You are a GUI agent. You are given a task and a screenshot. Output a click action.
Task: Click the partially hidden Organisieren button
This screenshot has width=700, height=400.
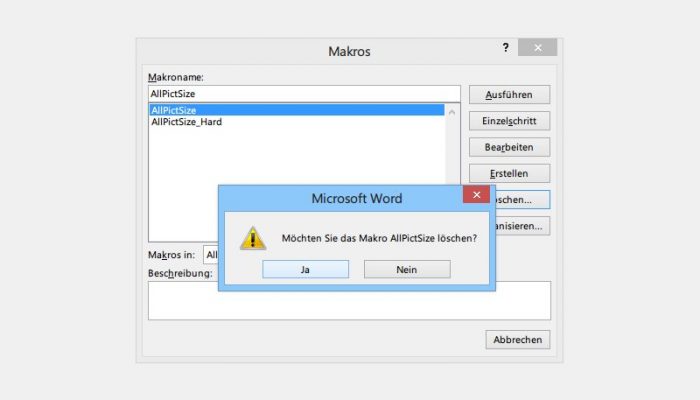523,226
